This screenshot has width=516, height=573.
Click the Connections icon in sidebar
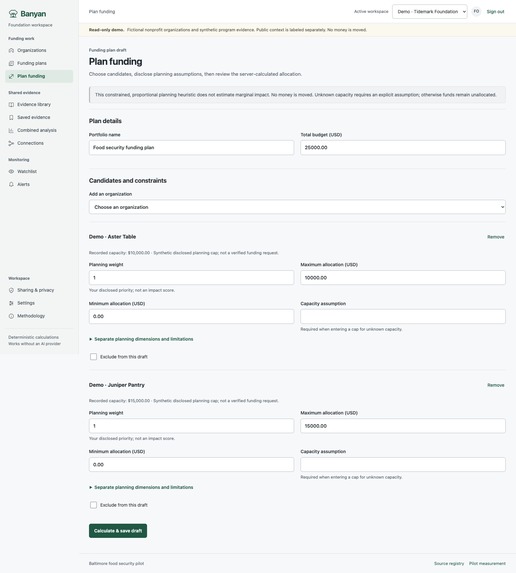click(x=11, y=143)
